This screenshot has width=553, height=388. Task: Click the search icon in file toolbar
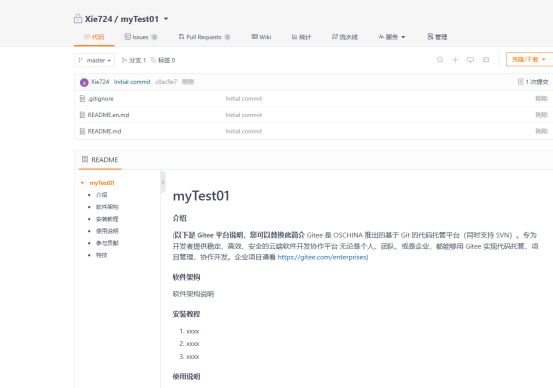pos(440,60)
